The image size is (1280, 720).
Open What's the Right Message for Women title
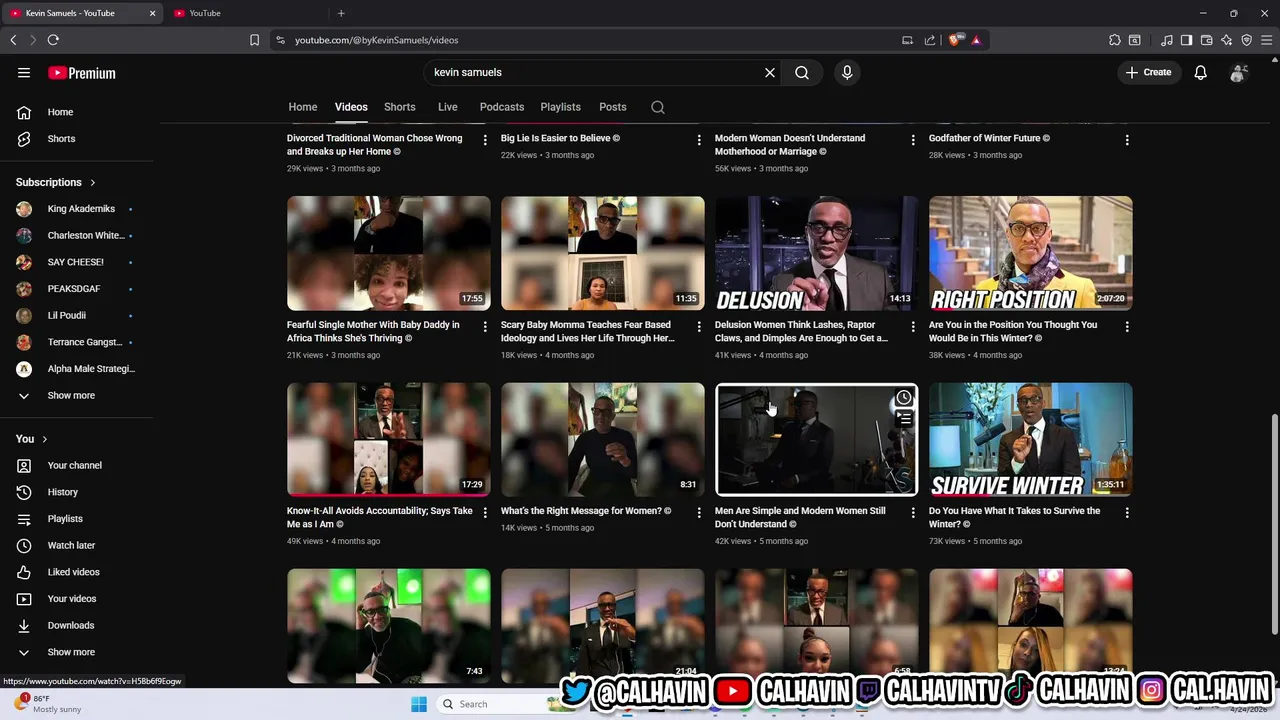(x=586, y=511)
